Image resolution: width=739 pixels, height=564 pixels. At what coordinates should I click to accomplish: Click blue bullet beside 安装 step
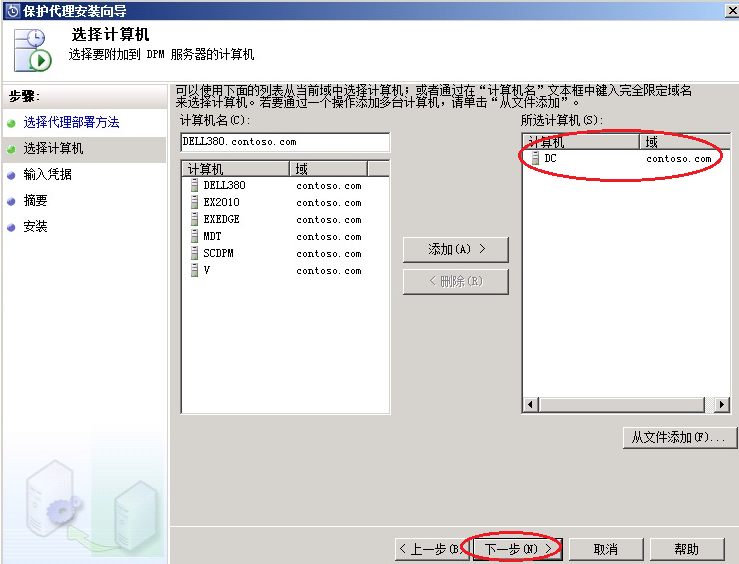pos(11,228)
